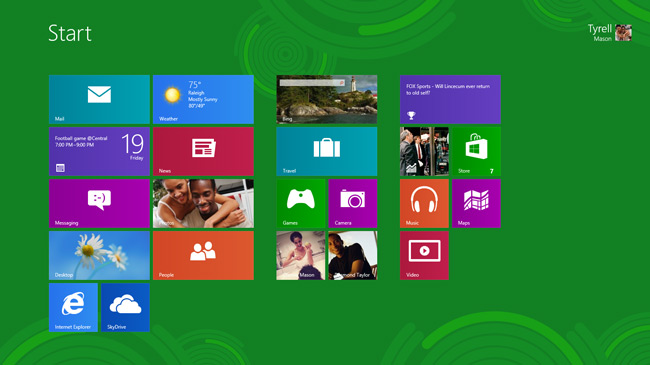Click the user account picture
This screenshot has height=365, width=650.
click(623, 33)
